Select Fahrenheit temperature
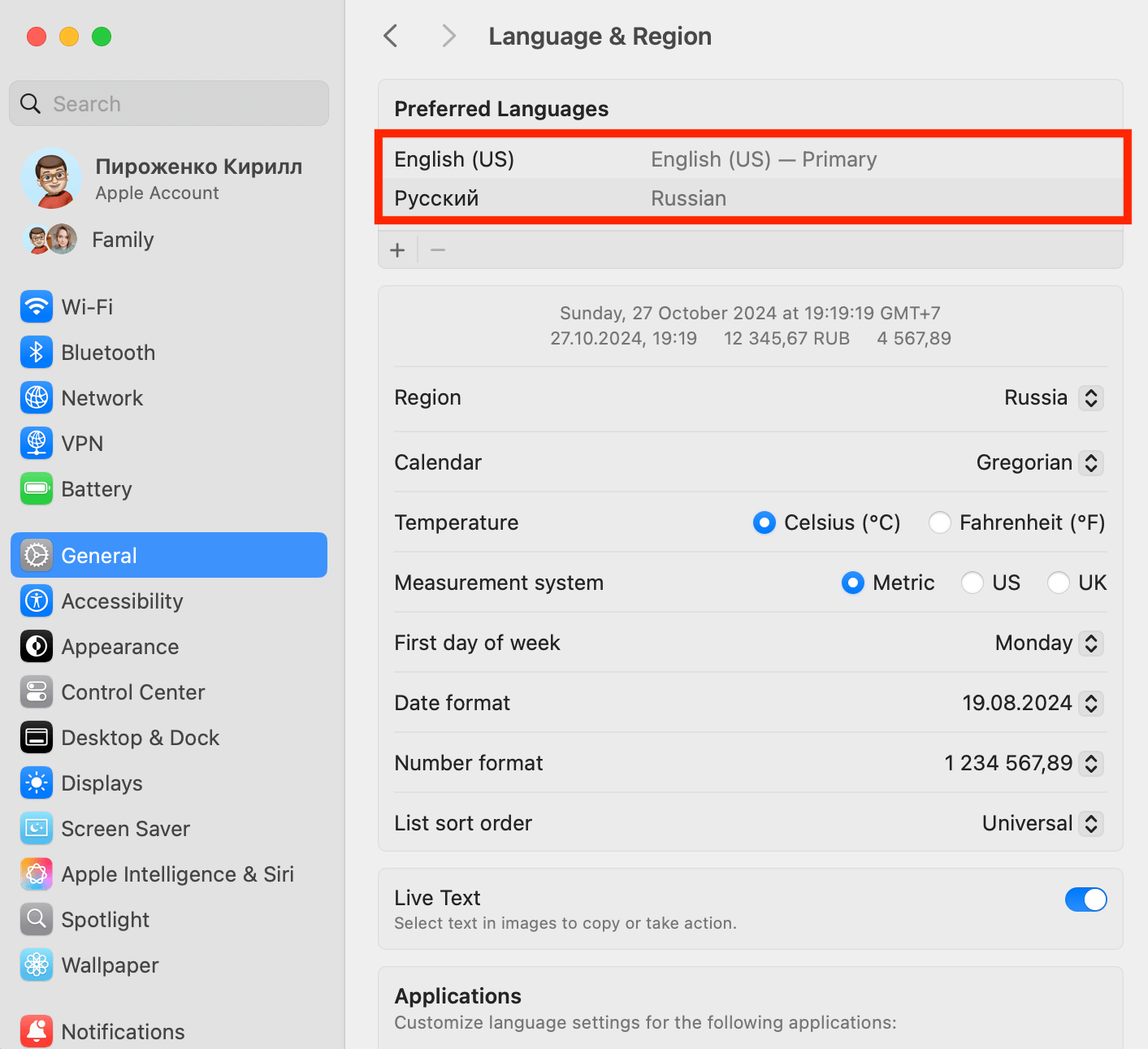This screenshot has height=1049, width=1148. pyautogui.click(x=939, y=522)
